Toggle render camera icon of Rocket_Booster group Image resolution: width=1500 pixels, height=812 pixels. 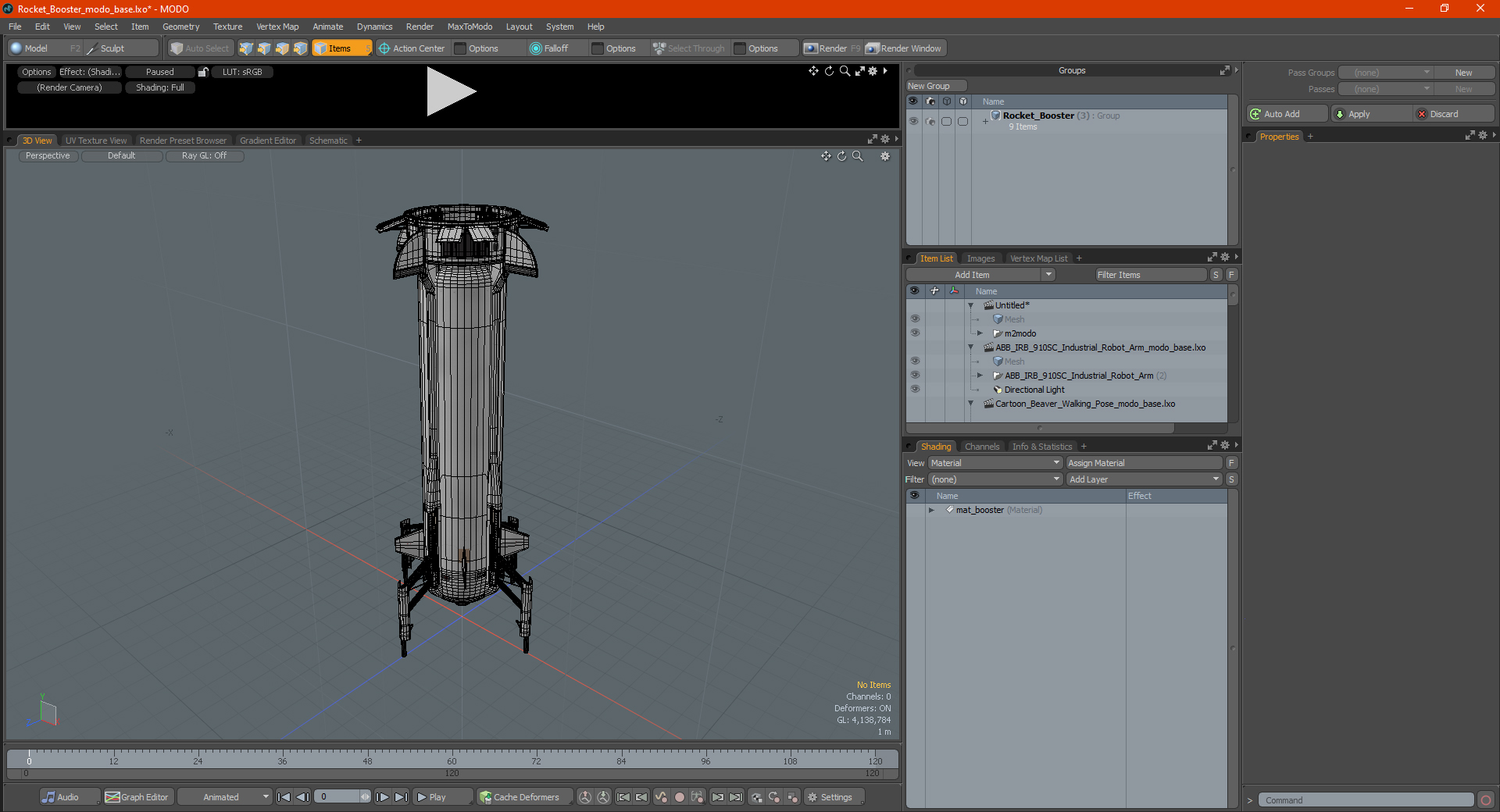[930, 121]
